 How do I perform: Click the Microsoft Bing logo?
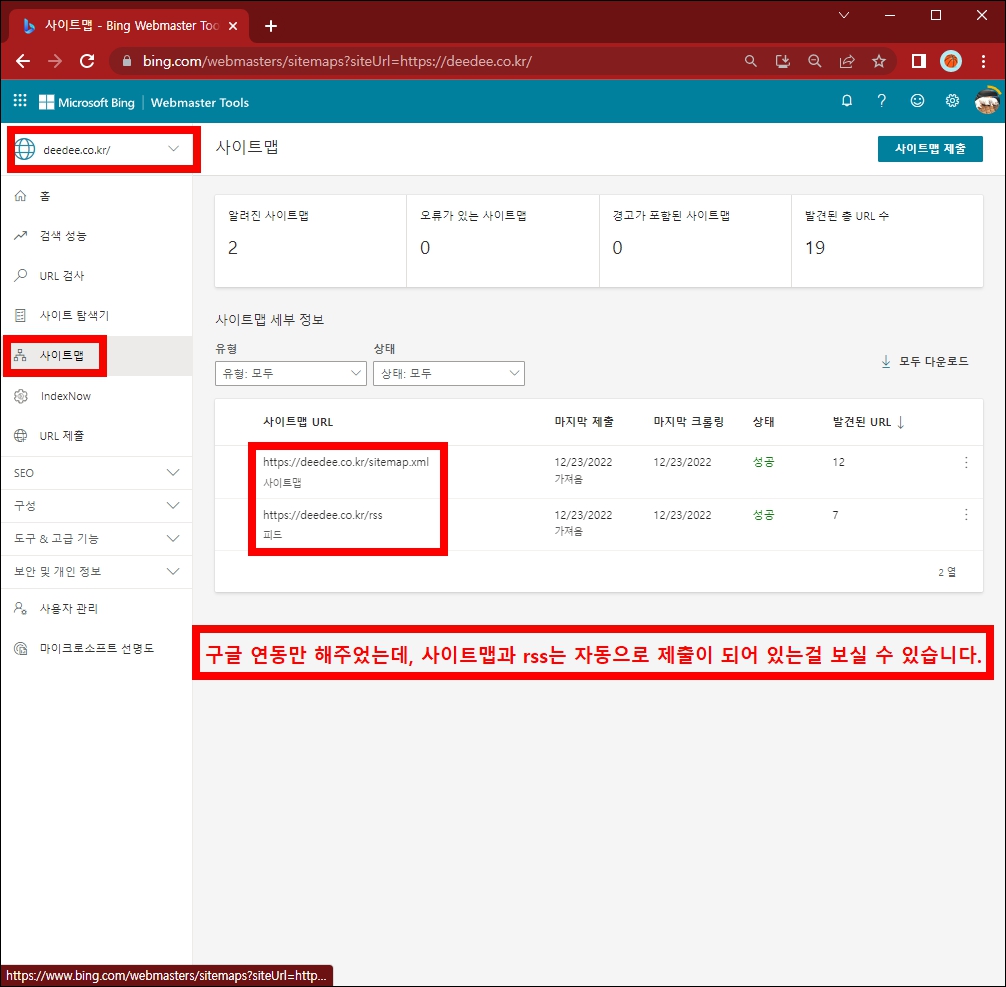(87, 102)
